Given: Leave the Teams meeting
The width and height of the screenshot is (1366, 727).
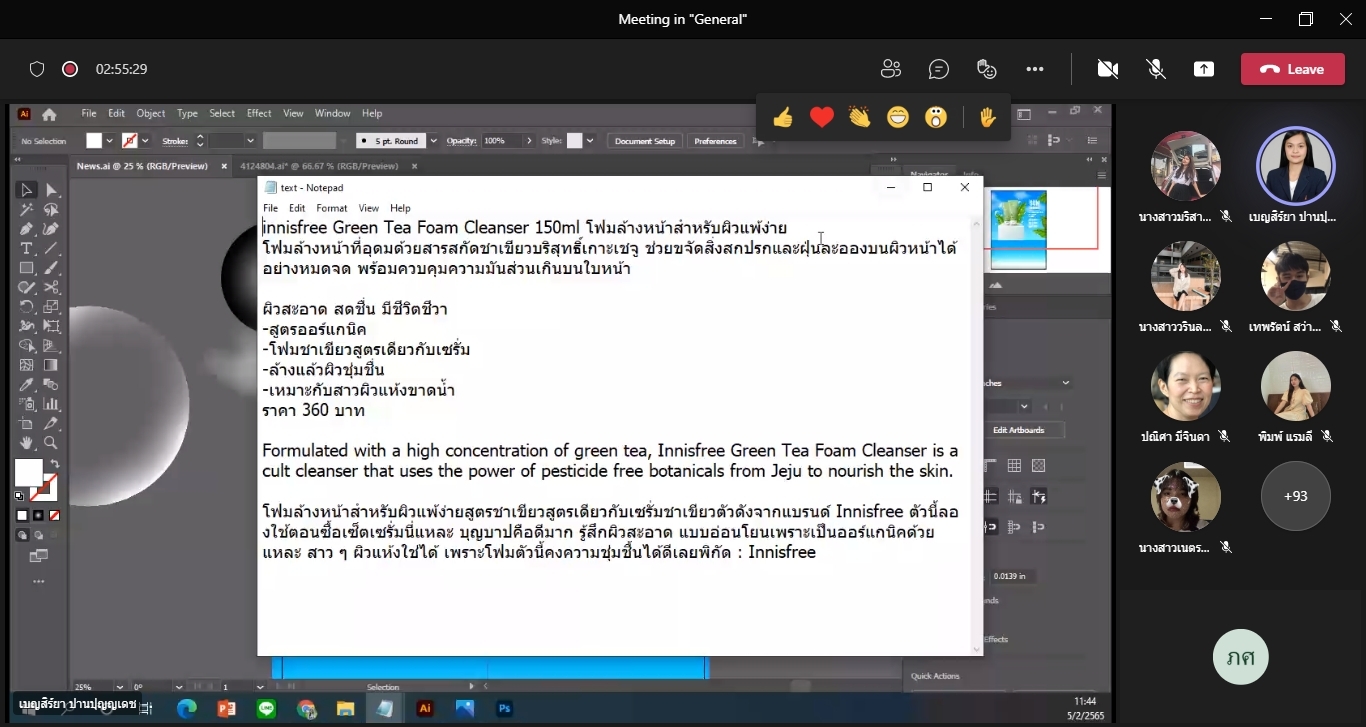Looking at the screenshot, I should (x=1292, y=69).
